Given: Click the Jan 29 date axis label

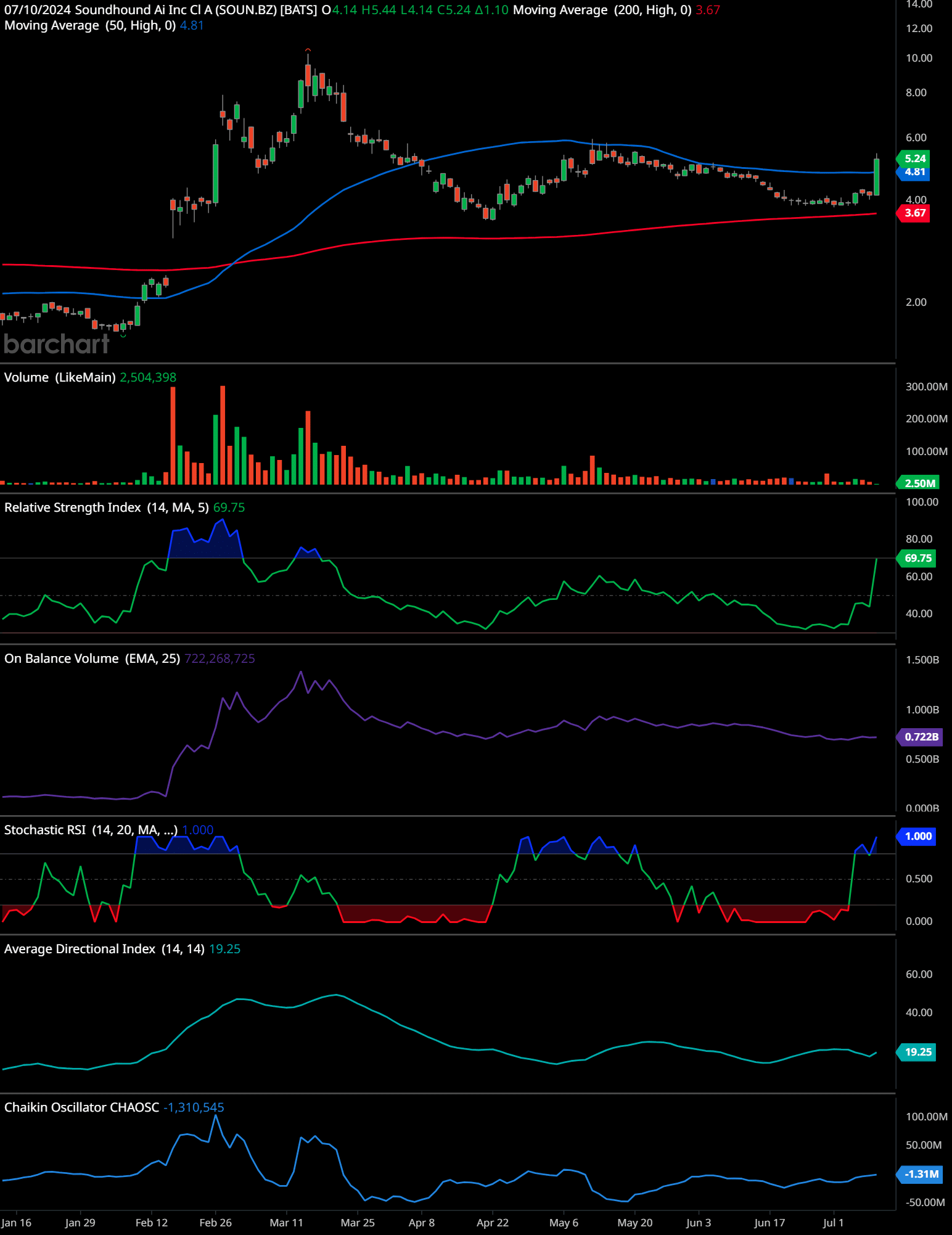Looking at the screenshot, I should tap(80, 1223).
